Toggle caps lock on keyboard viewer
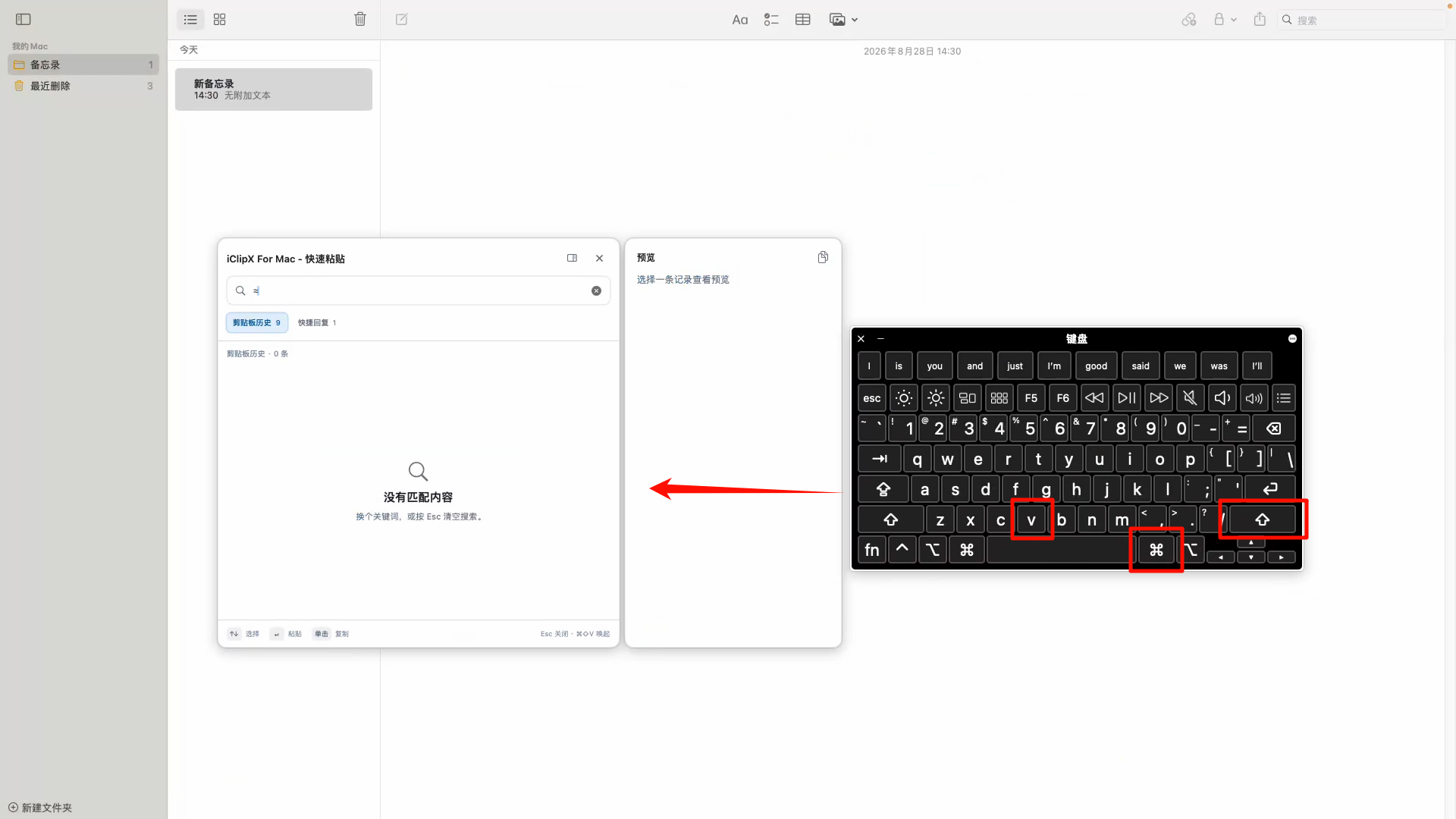This screenshot has width=1456, height=819. tap(883, 490)
